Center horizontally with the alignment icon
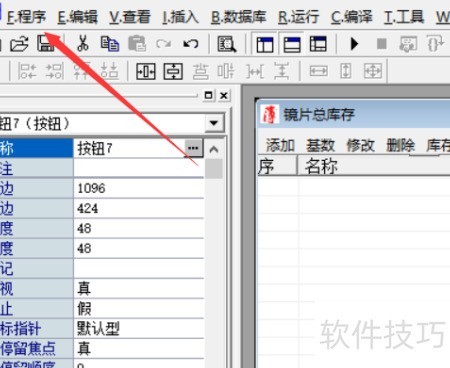This screenshot has height=368, width=450. [x=146, y=71]
